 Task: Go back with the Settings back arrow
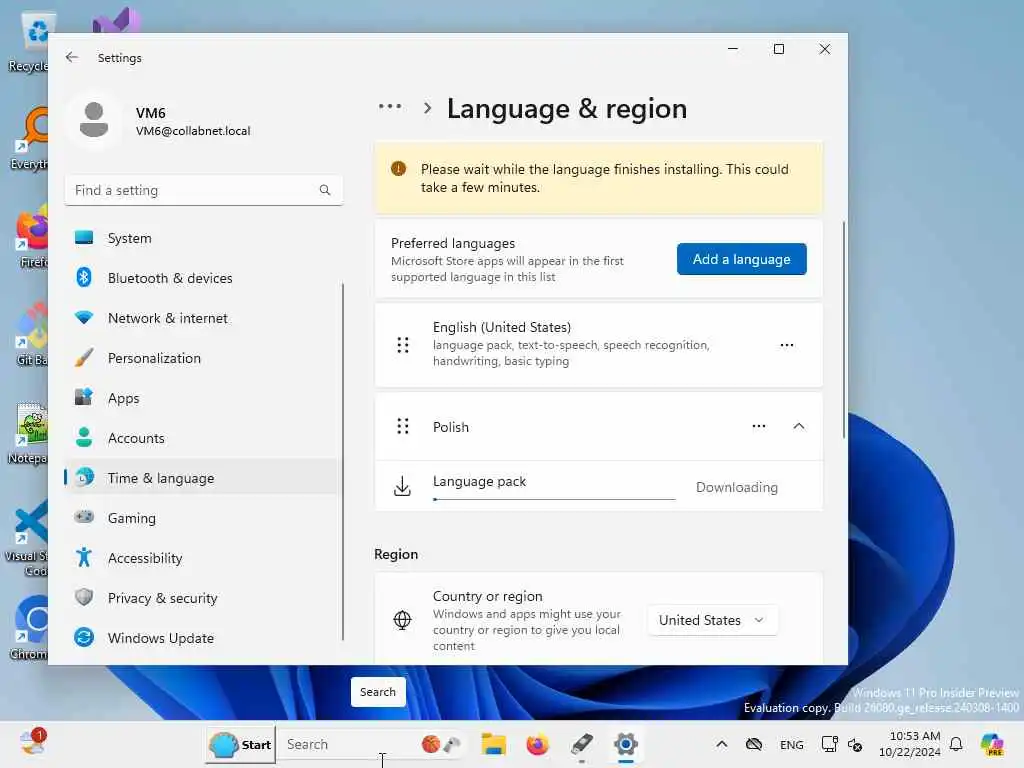[72, 57]
